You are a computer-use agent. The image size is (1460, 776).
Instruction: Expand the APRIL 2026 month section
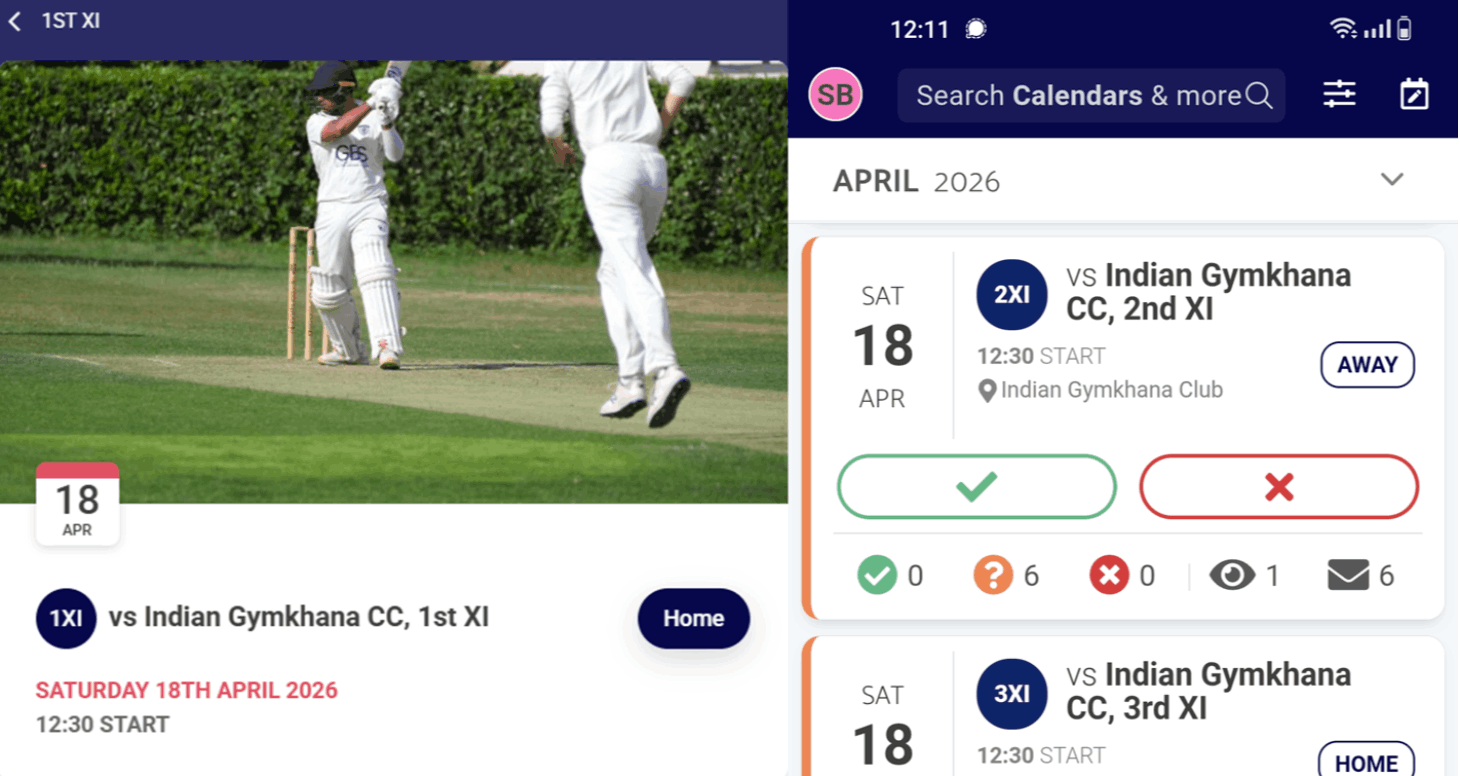click(1392, 179)
